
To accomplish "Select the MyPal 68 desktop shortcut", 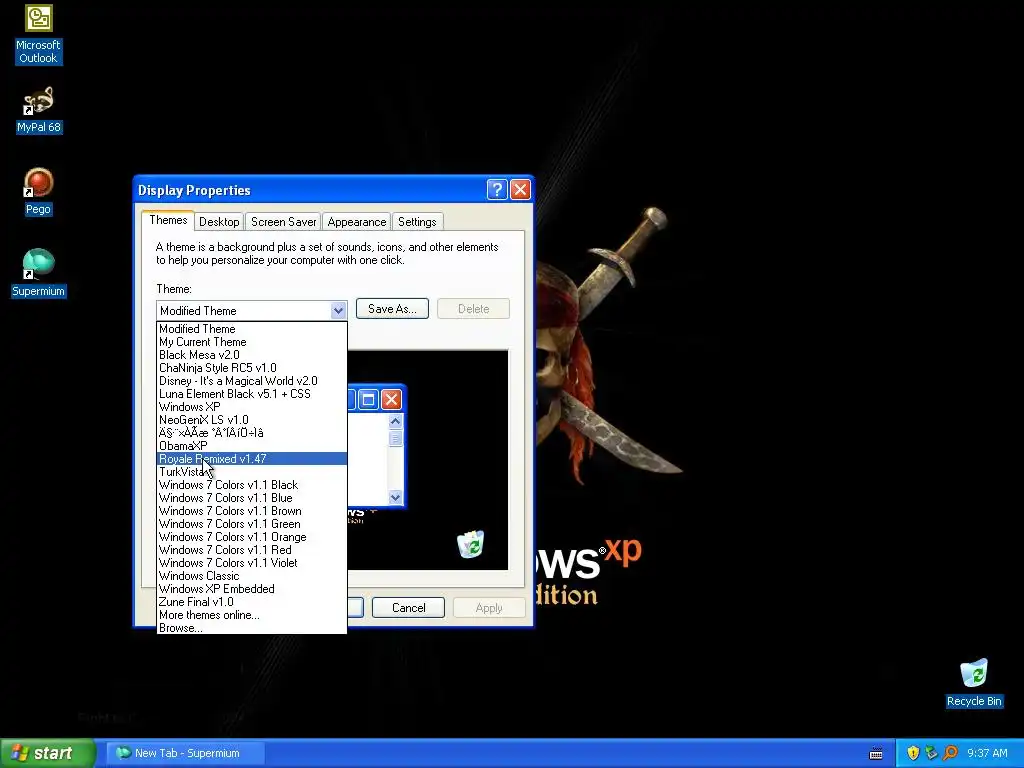I will click(x=39, y=110).
